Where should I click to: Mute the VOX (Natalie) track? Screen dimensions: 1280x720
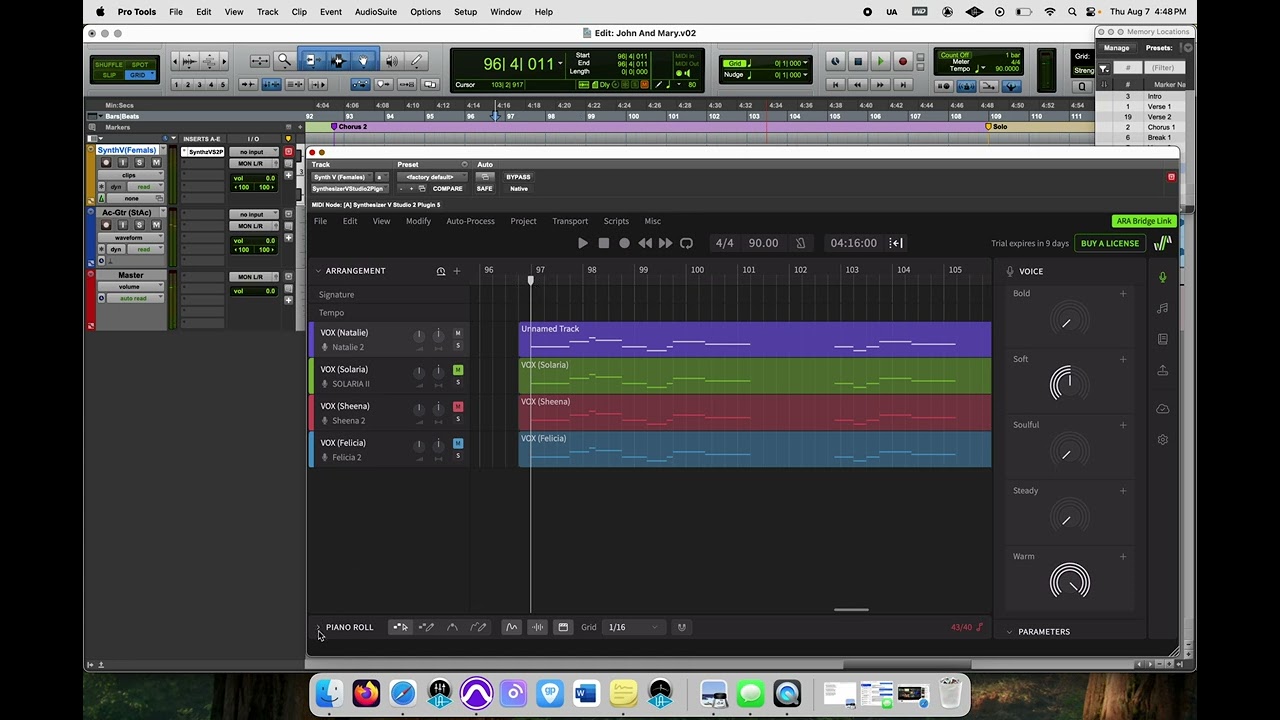458,333
